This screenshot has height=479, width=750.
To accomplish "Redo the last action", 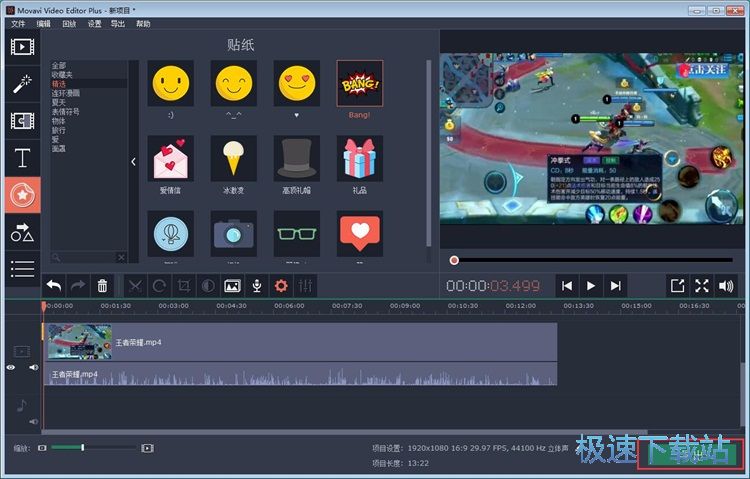I will tap(77, 286).
